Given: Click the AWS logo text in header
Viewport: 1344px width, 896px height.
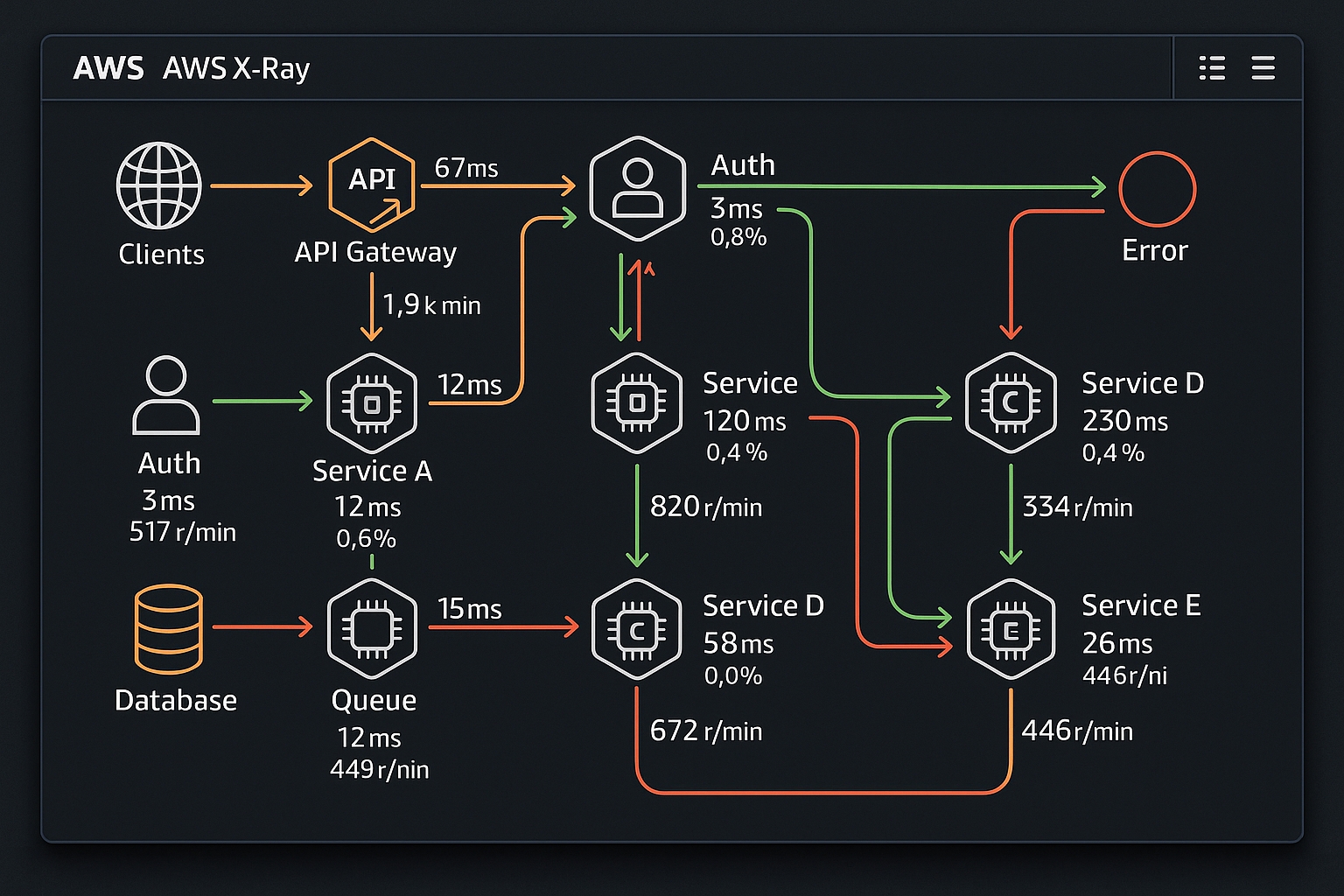Looking at the screenshot, I should [108, 68].
